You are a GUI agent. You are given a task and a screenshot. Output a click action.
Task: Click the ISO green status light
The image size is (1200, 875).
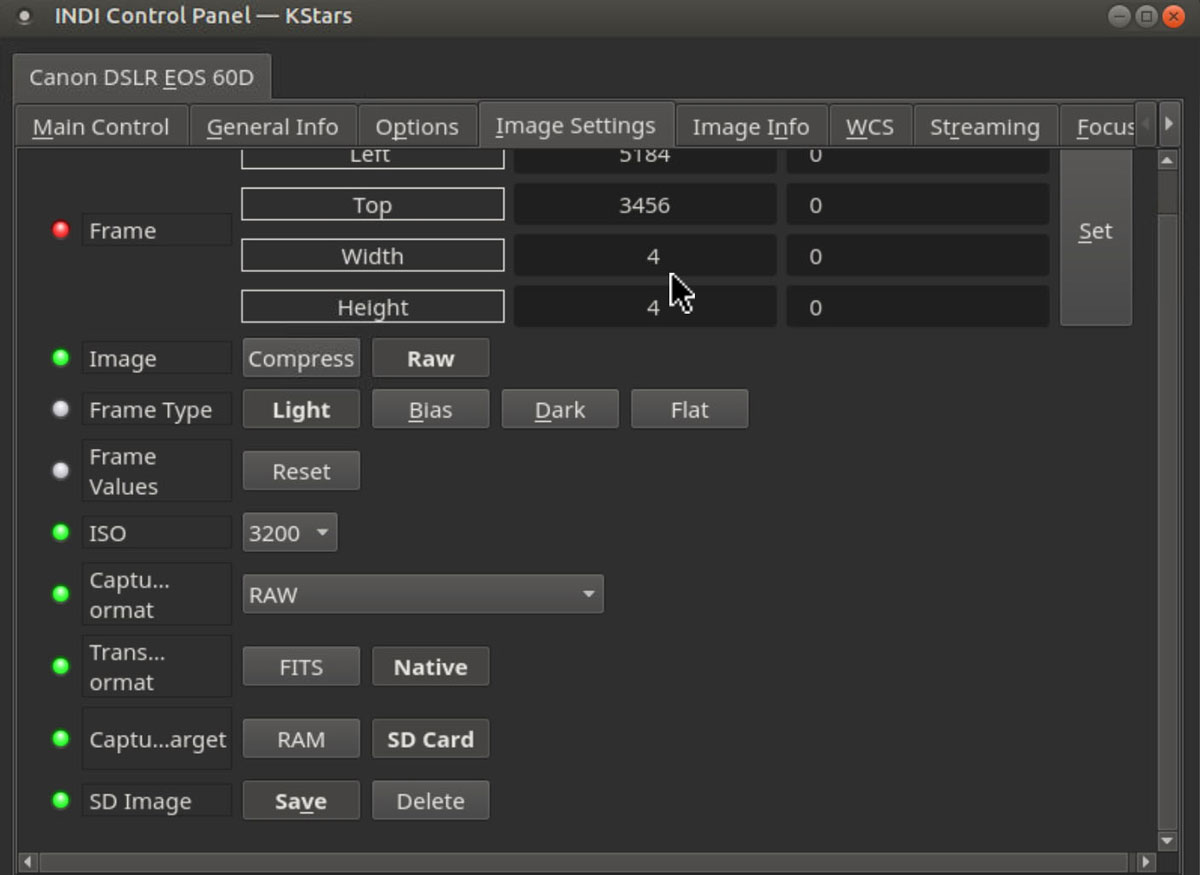click(61, 532)
